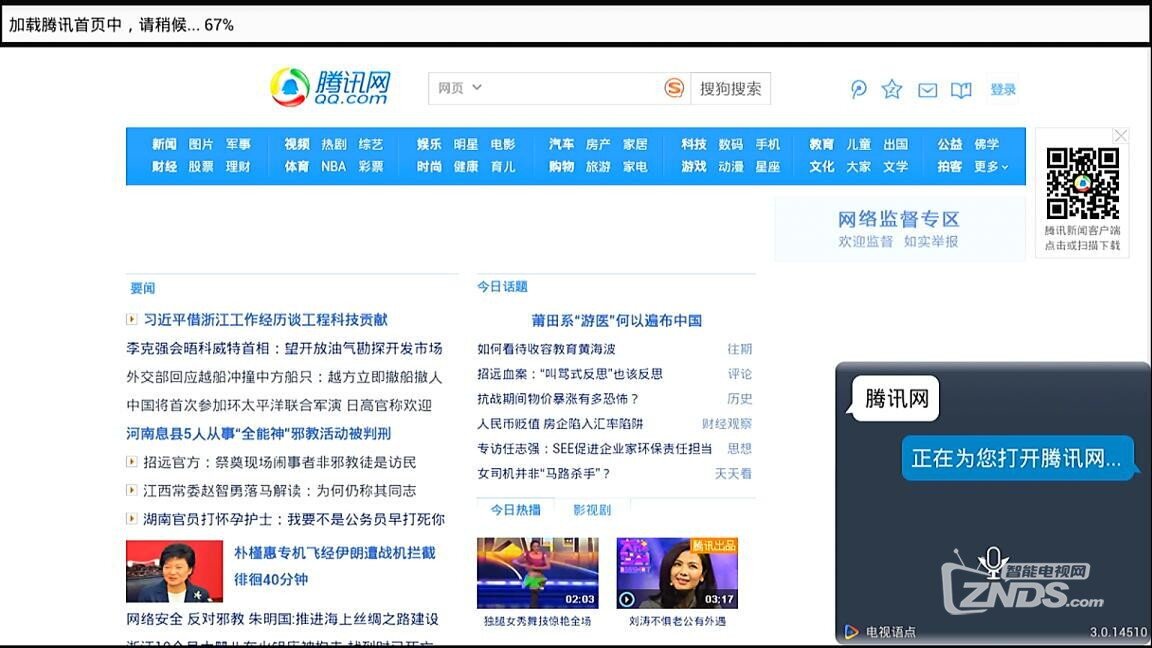
Task: Play the 刘涛 03:17 video thumbnail
Action: tap(677, 573)
